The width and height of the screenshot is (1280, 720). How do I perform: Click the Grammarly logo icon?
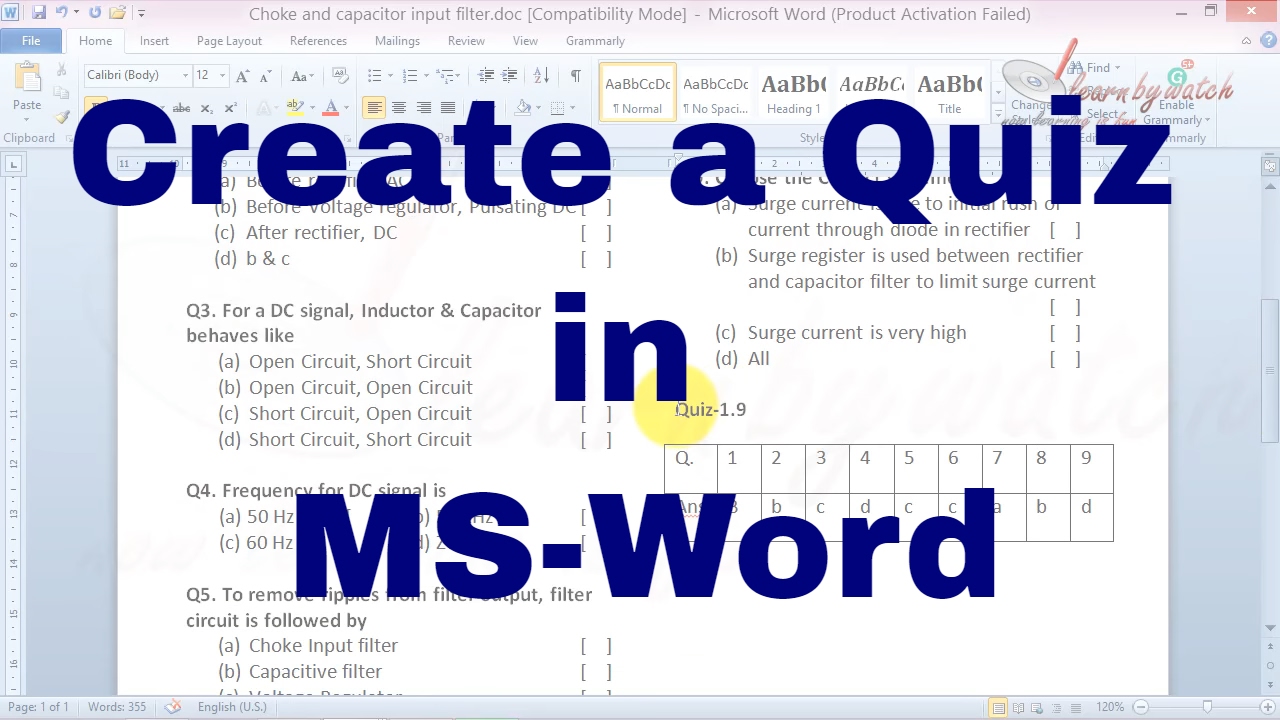1177,77
